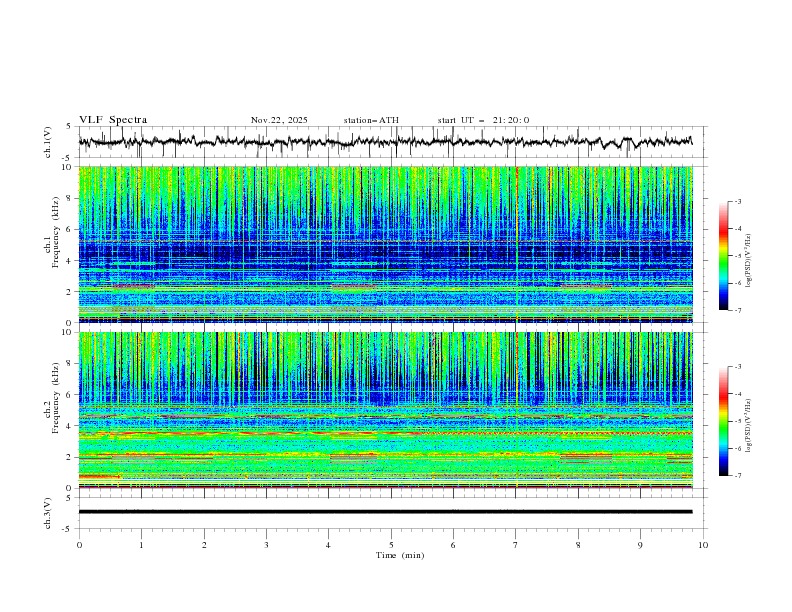Click the ch.1 spectrogram color scale bar
792x612 pixels.
(724, 256)
